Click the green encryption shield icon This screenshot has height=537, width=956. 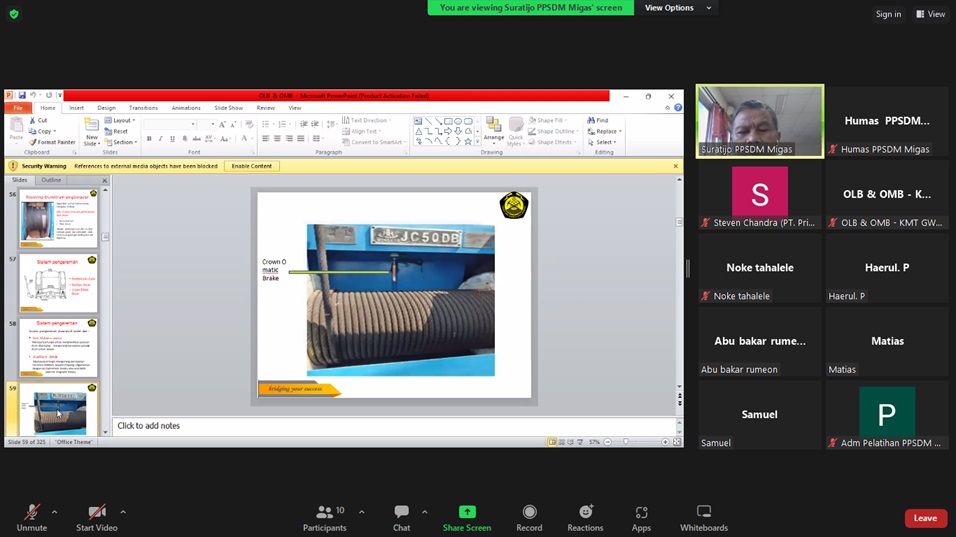[14, 13]
